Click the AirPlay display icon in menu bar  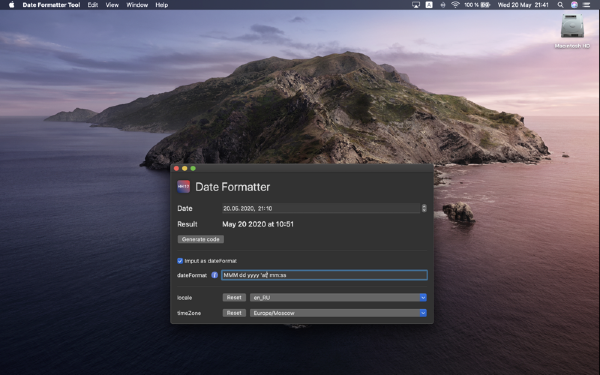coord(416,5)
